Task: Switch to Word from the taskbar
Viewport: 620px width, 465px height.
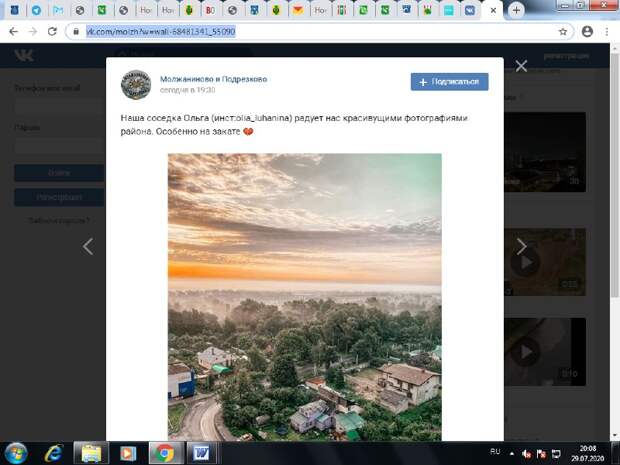Action: pos(201,453)
